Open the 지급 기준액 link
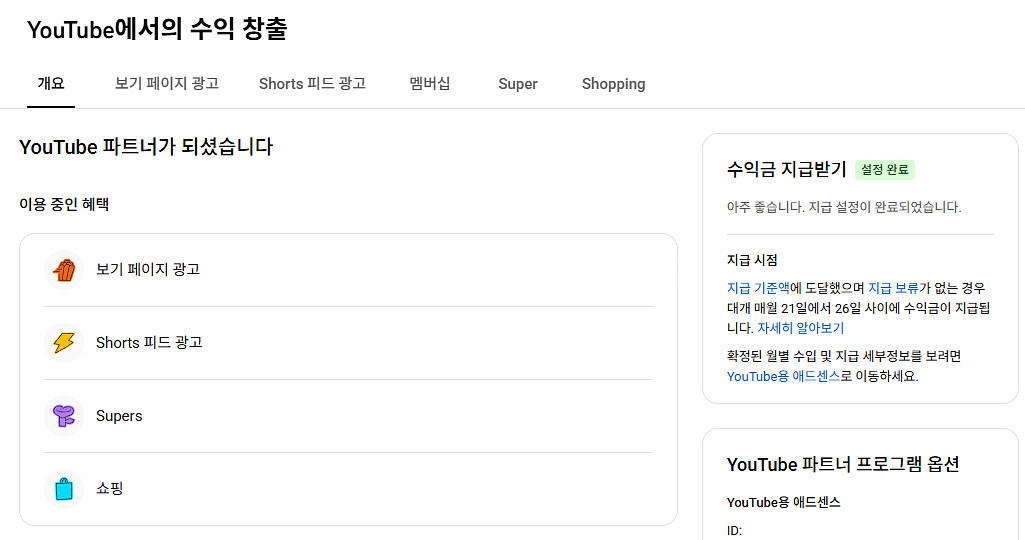The height and width of the screenshot is (540, 1025). [x=759, y=288]
